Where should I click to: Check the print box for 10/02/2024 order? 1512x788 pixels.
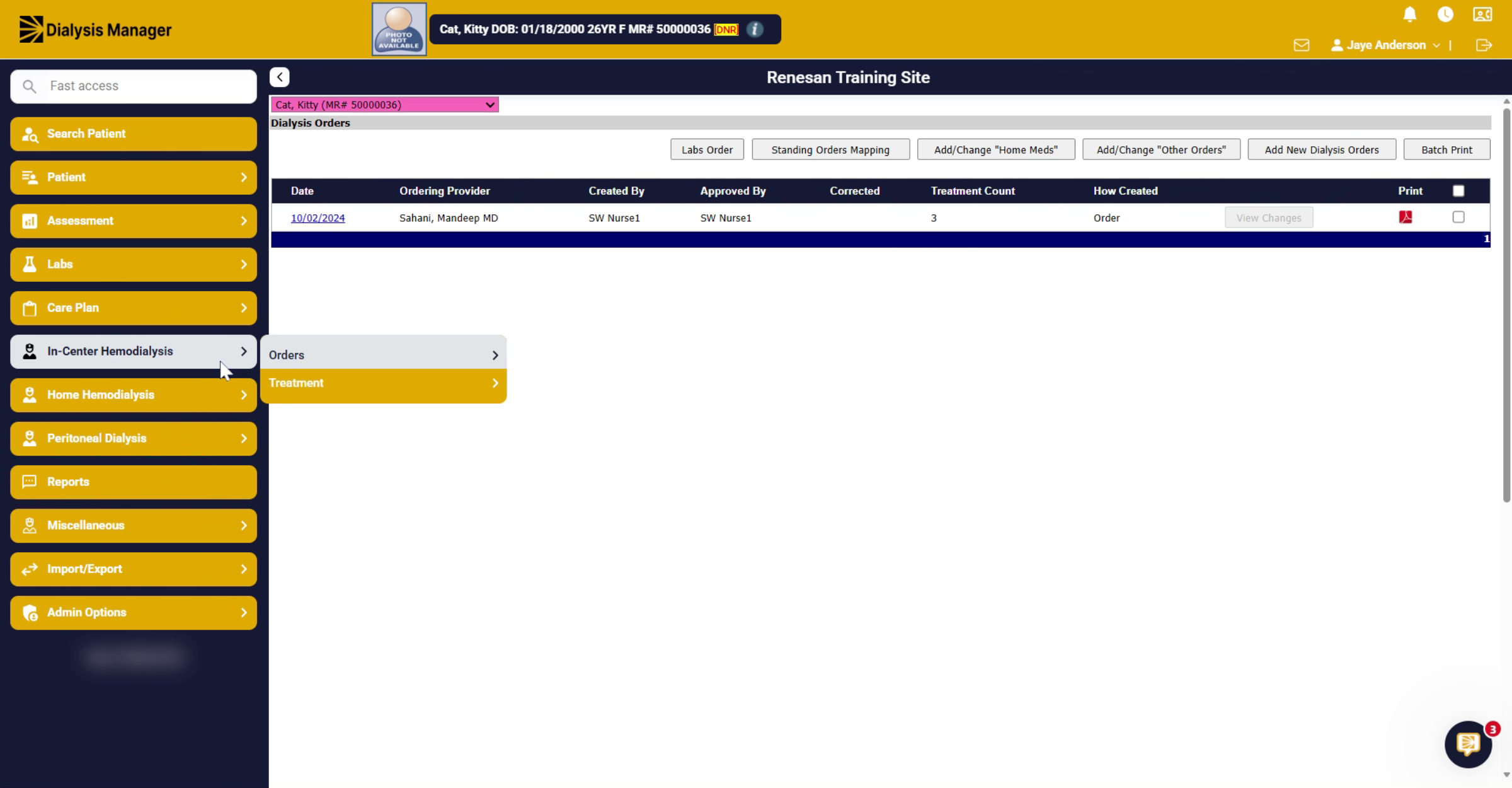[x=1458, y=217]
